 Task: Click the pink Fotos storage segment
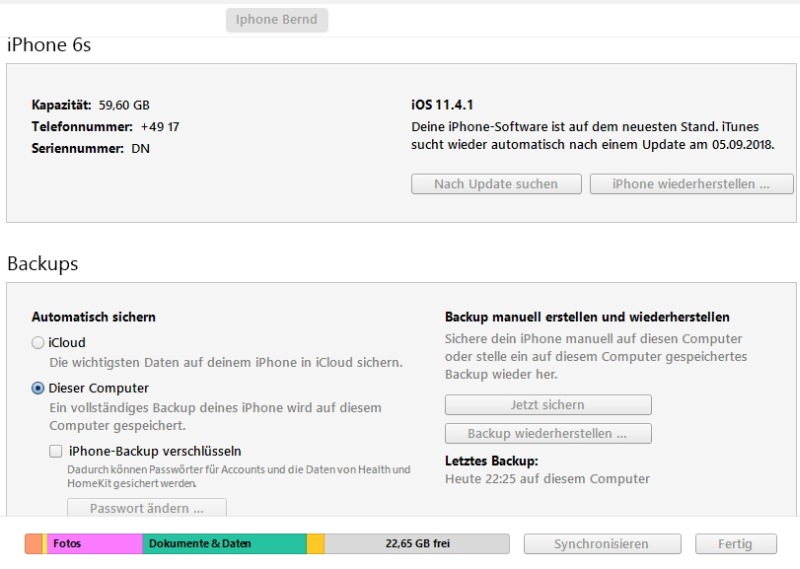(95, 544)
